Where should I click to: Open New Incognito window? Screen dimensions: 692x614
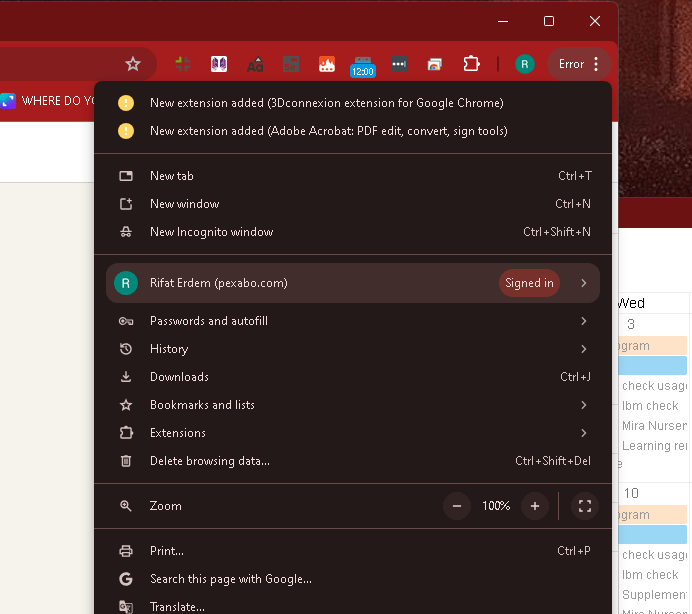353,232
